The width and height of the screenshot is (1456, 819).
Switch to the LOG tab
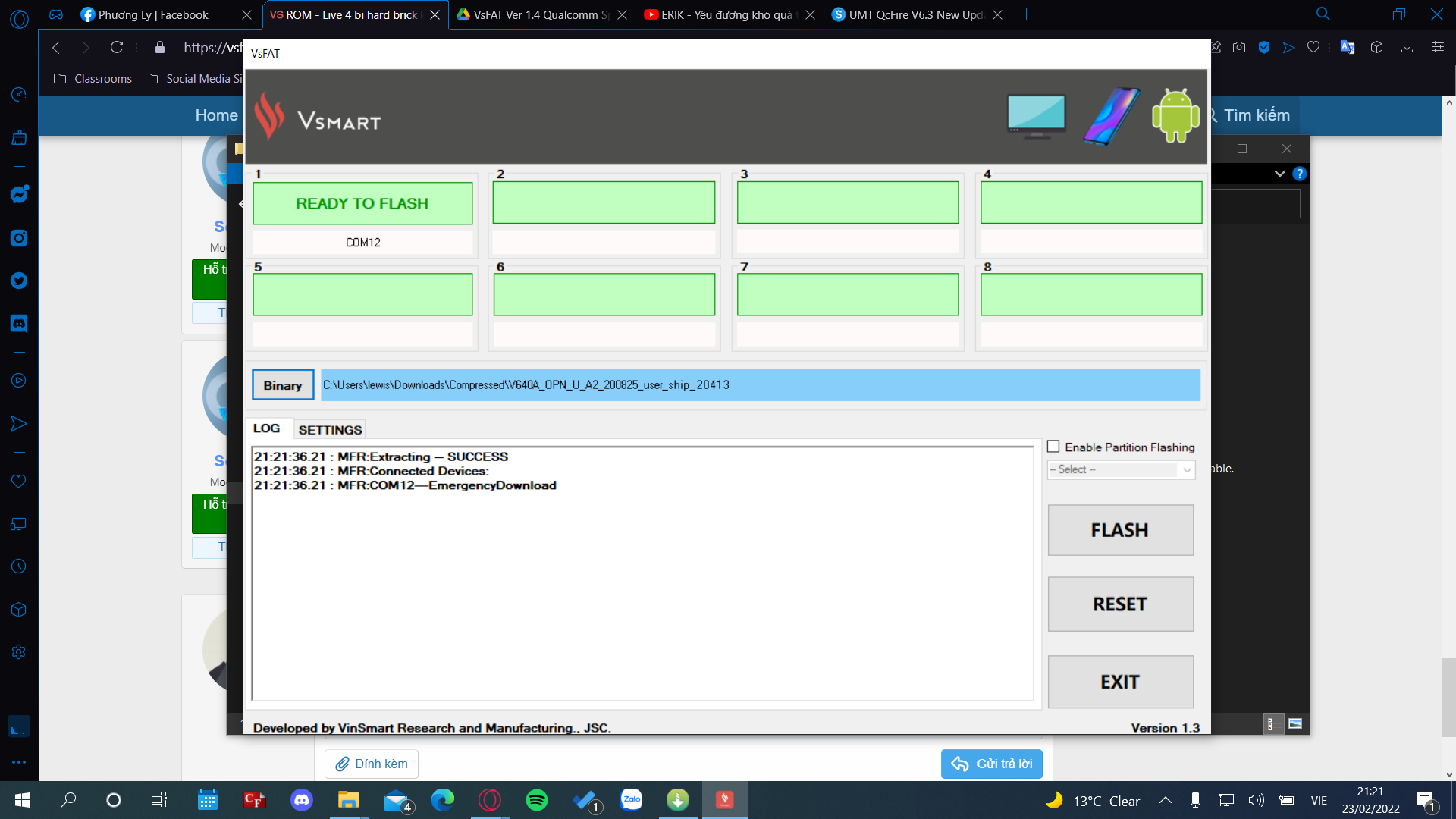(x=266, y=428)
